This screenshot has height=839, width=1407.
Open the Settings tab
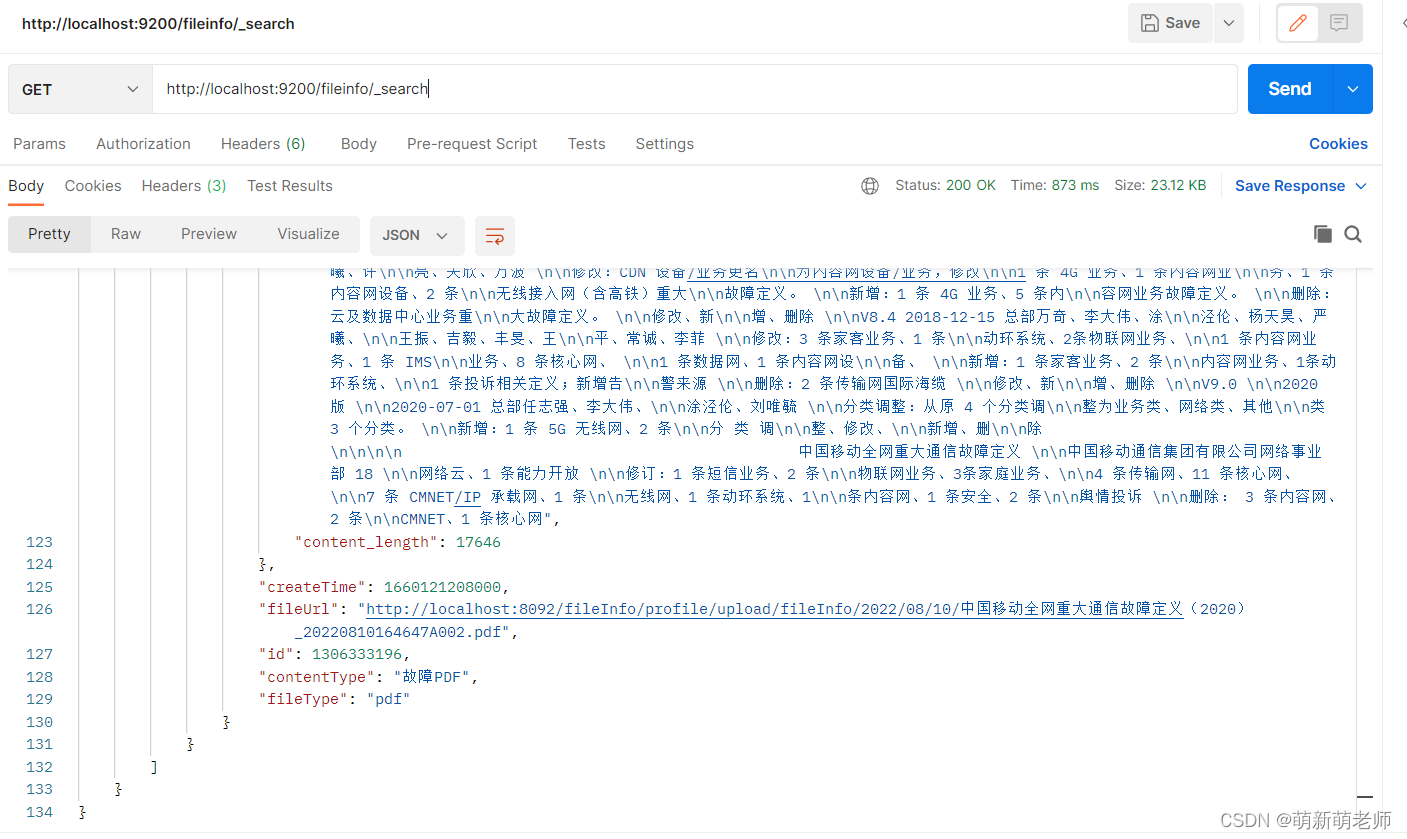[x=664, y=144]
